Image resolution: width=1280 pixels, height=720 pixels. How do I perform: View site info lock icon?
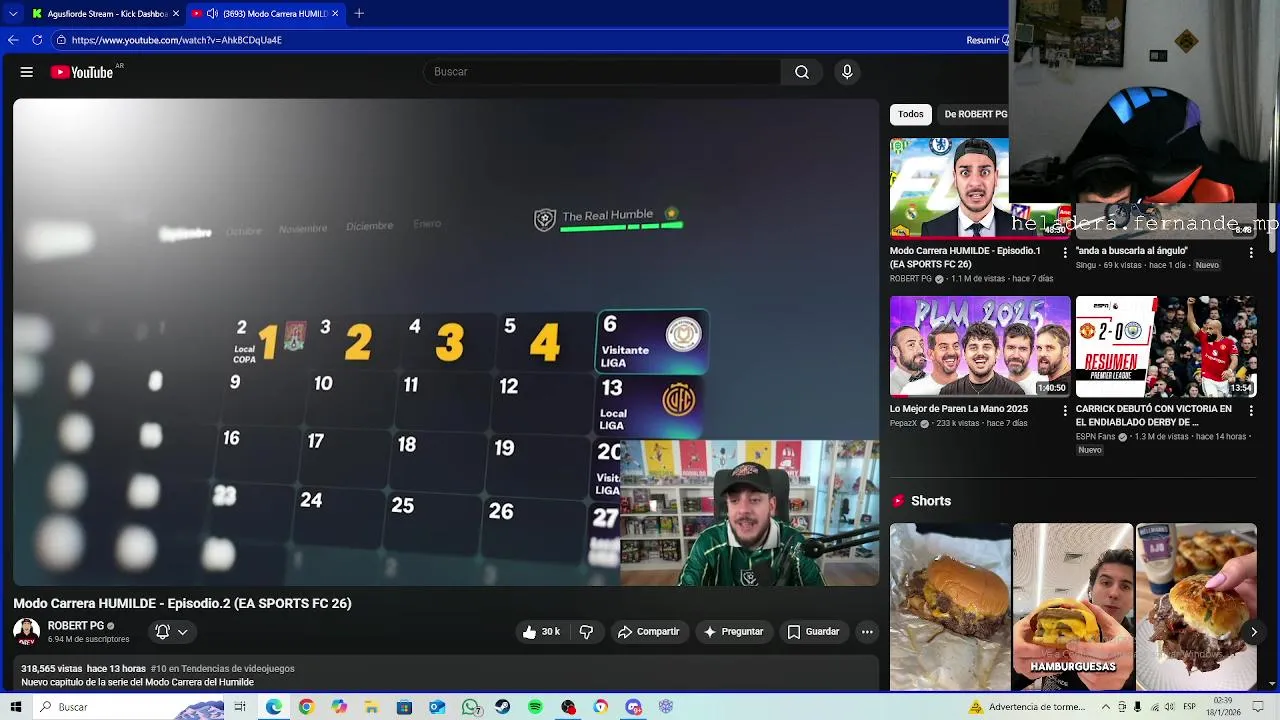coord(61,40)
